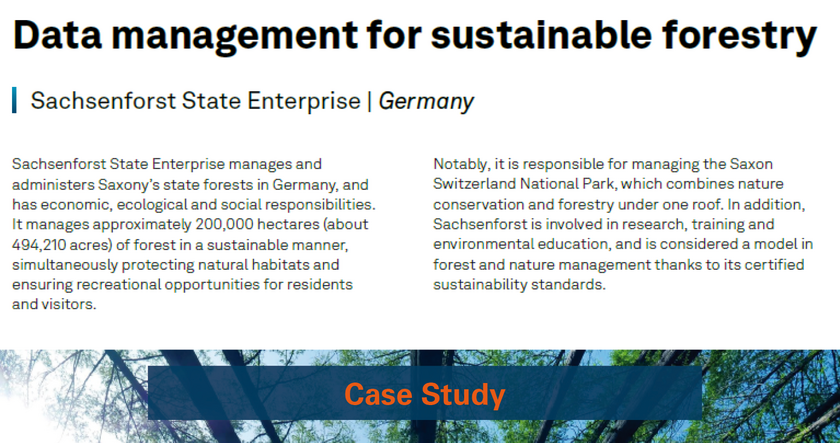Select the "Sachsenforst State Enterprise" subtitle
The width and height of the screenshot is (840, 443).
(x=195, y=101)
